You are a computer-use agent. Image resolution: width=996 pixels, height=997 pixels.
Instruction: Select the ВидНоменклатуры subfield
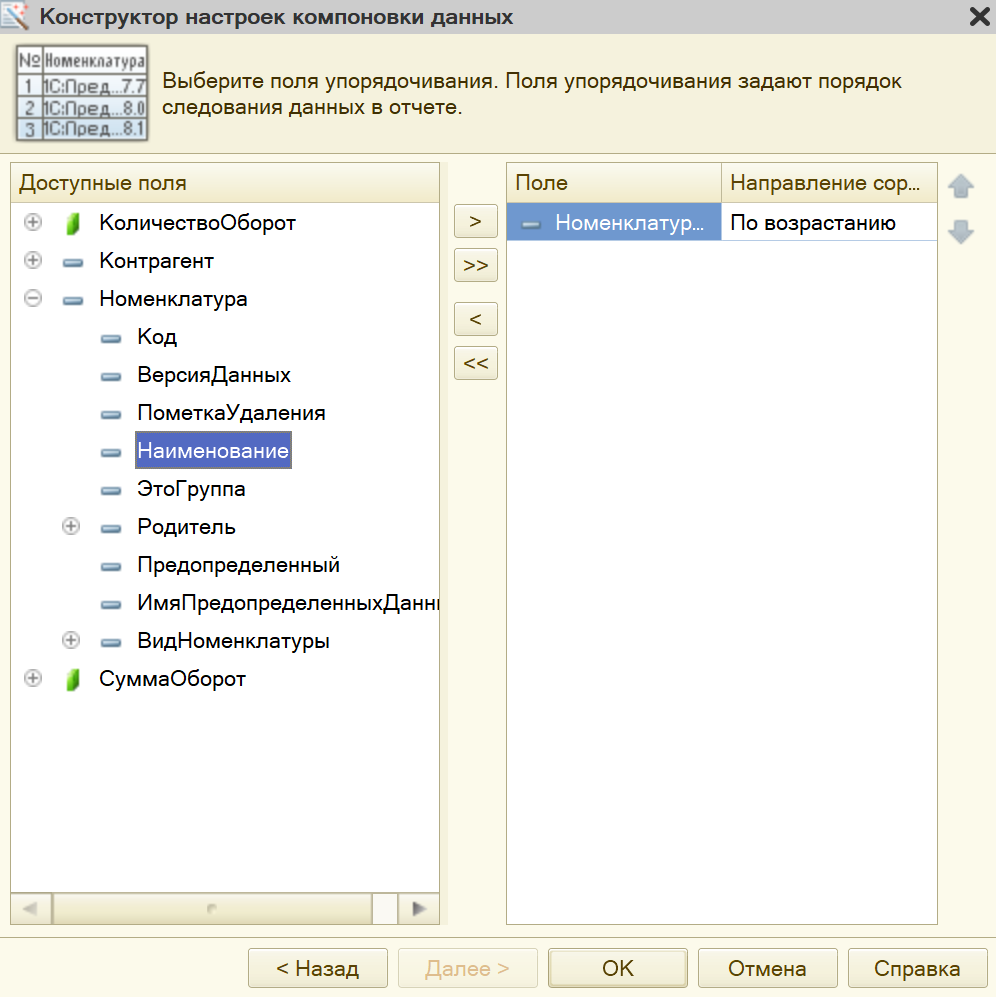[x=233, y=640]
